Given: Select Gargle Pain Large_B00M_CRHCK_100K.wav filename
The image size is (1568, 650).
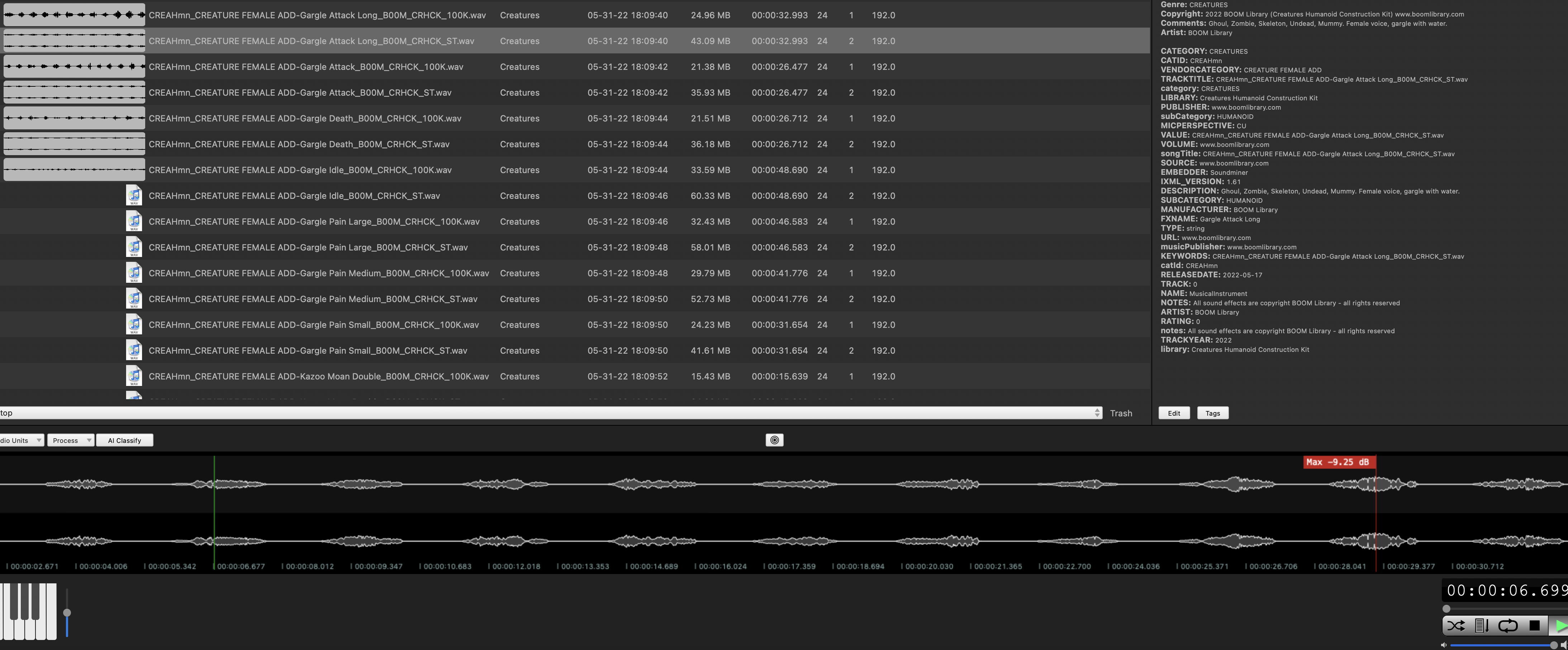Looking at the screenshot, I should [314, 221].
